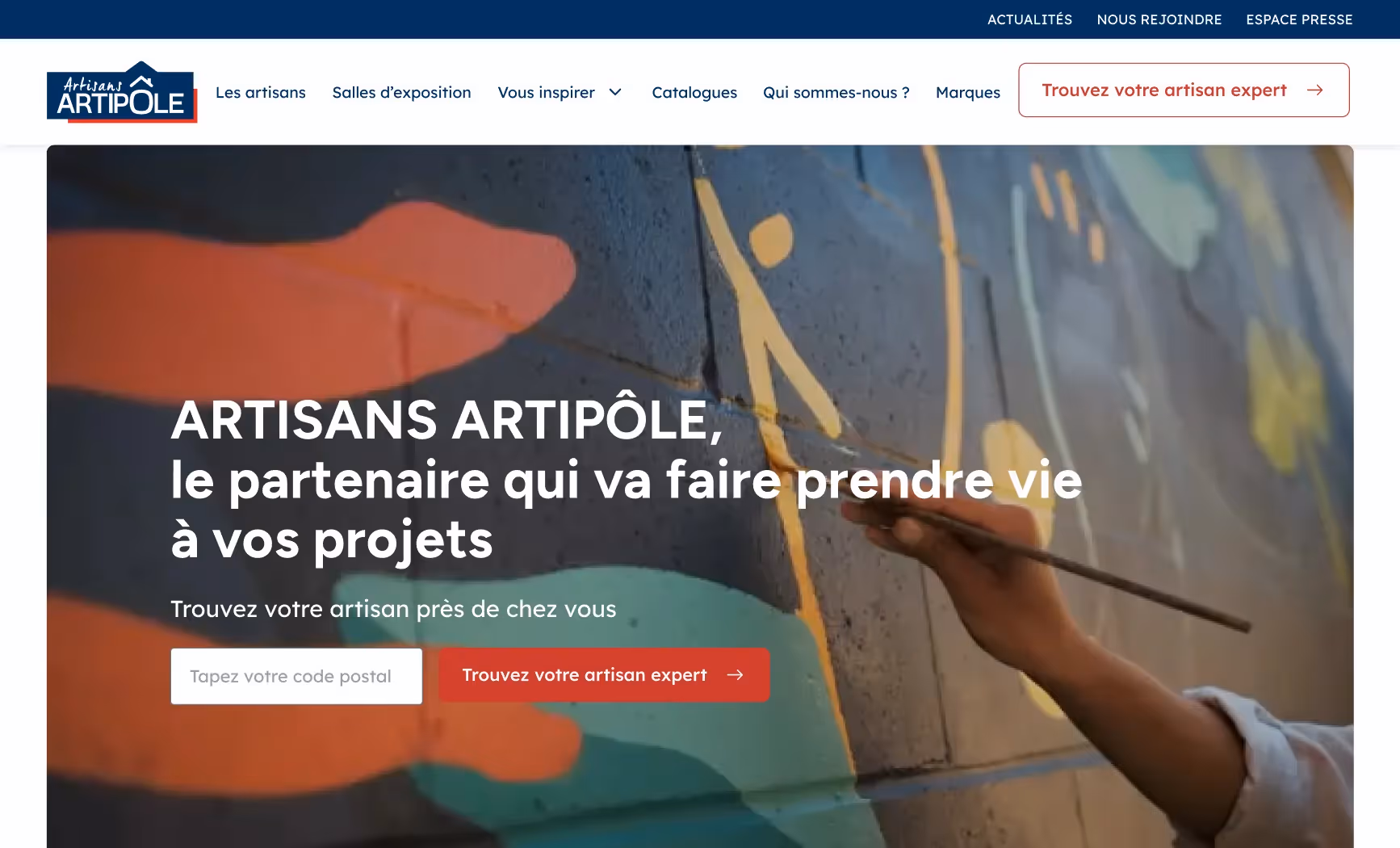Click the outlined Trouvez votre artisan expert button

pos(1184,90)
